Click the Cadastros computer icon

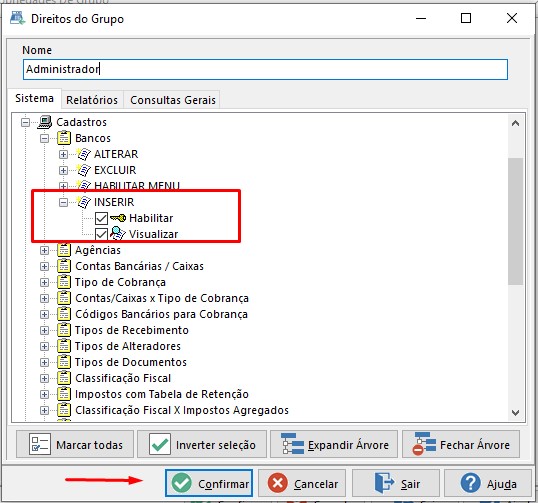point(45,122)
